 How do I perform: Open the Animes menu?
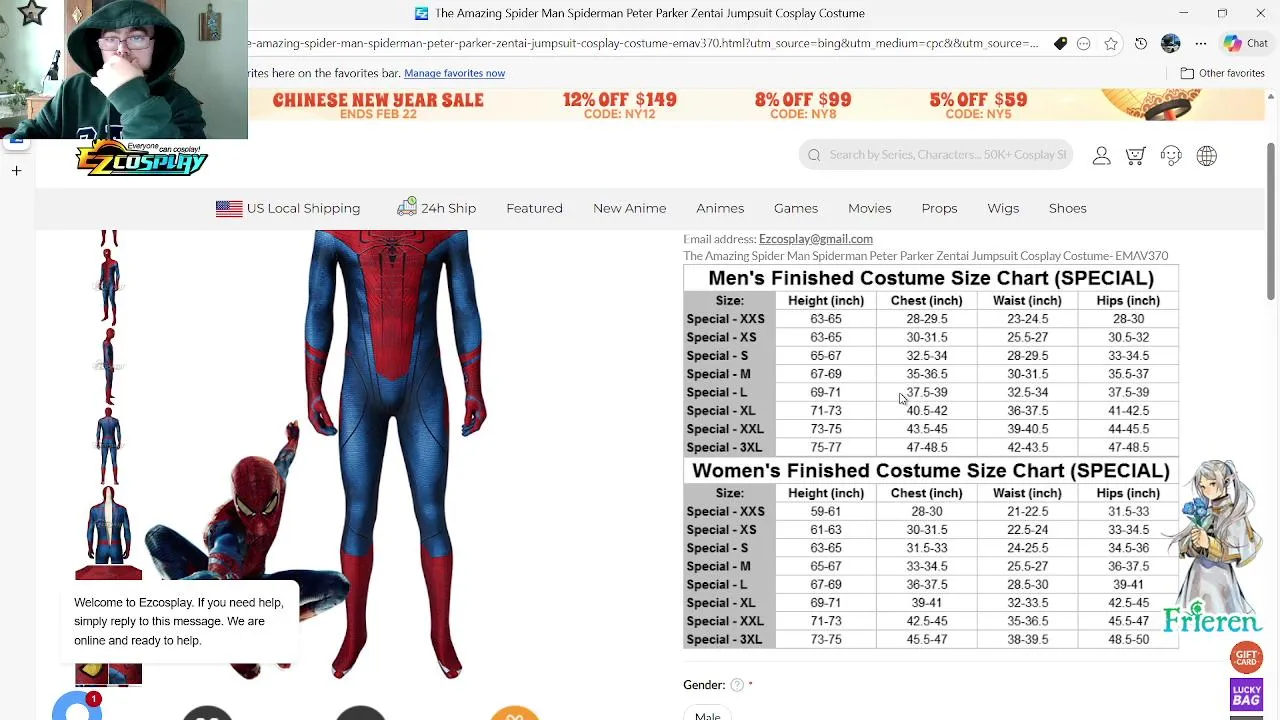point(720,208)
